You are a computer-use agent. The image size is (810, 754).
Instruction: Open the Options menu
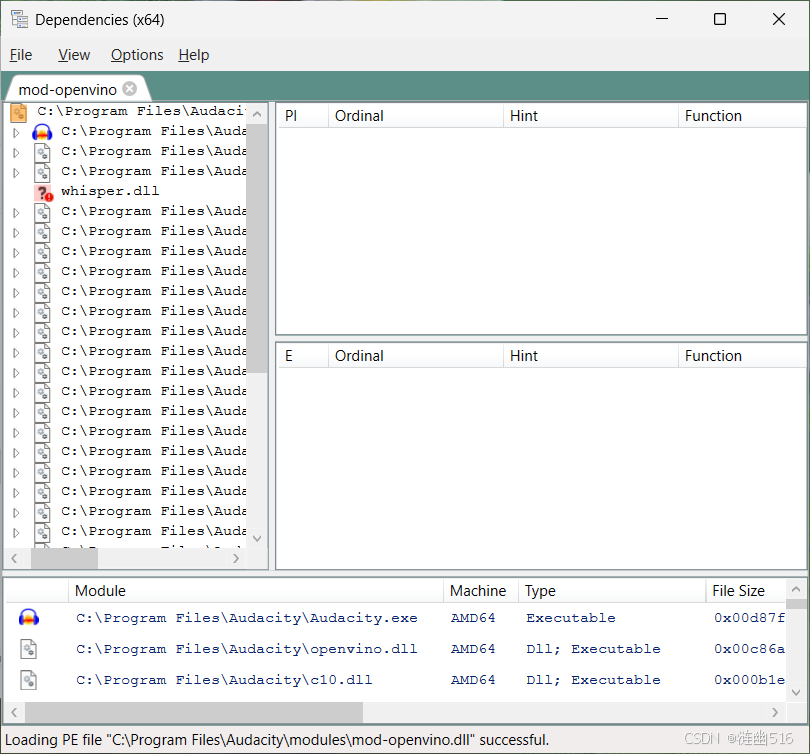pyautogui.click(x=137, y=55)
